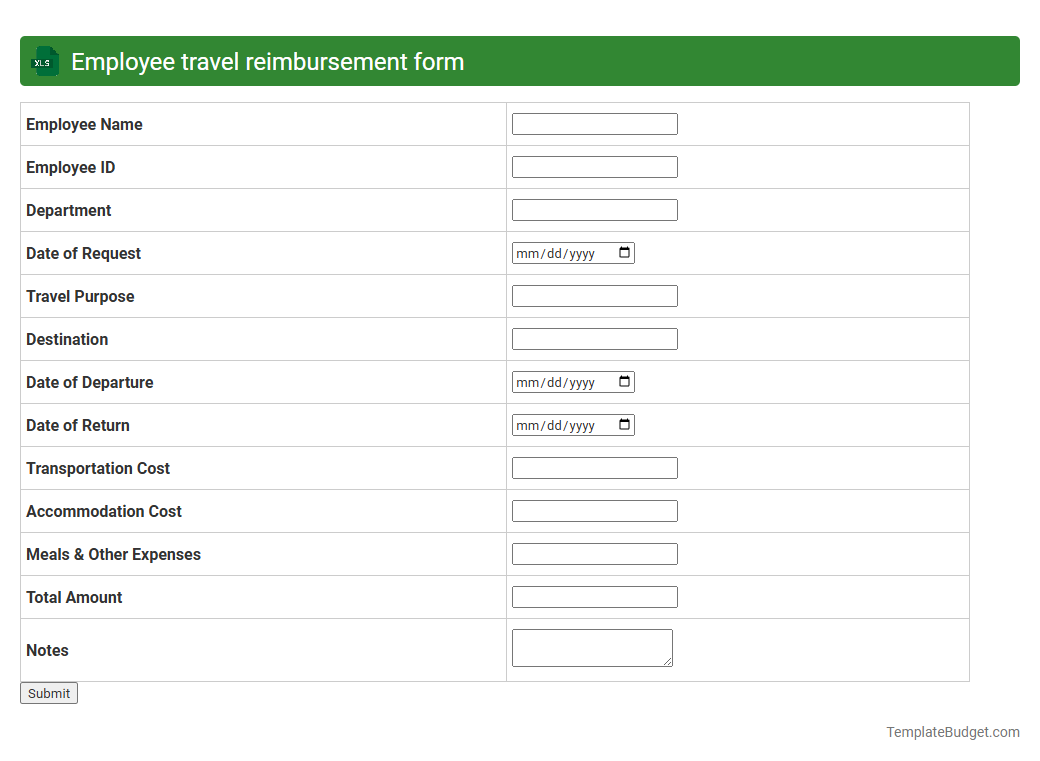
Task: Click inside the Notes text area
Action: pyautogui.click(x=590, y=645)
